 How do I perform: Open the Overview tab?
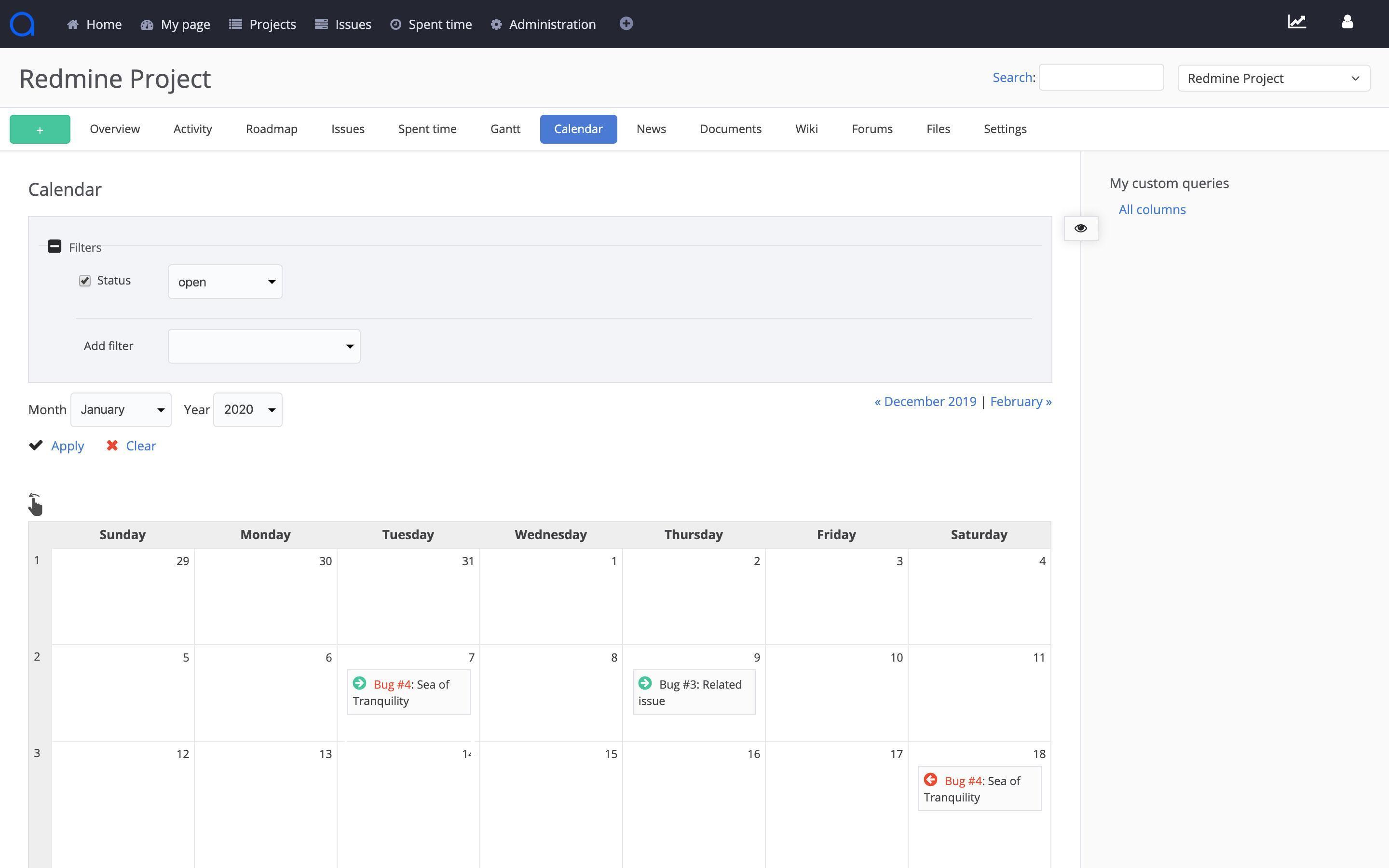pyautogui.click(x=115, y=129)
